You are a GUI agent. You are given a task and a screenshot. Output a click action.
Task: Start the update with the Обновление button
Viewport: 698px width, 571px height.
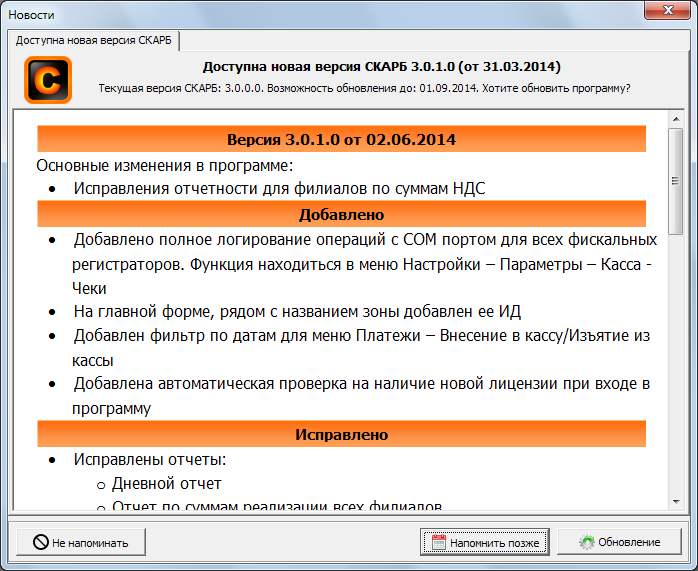[x=619, y=542]
